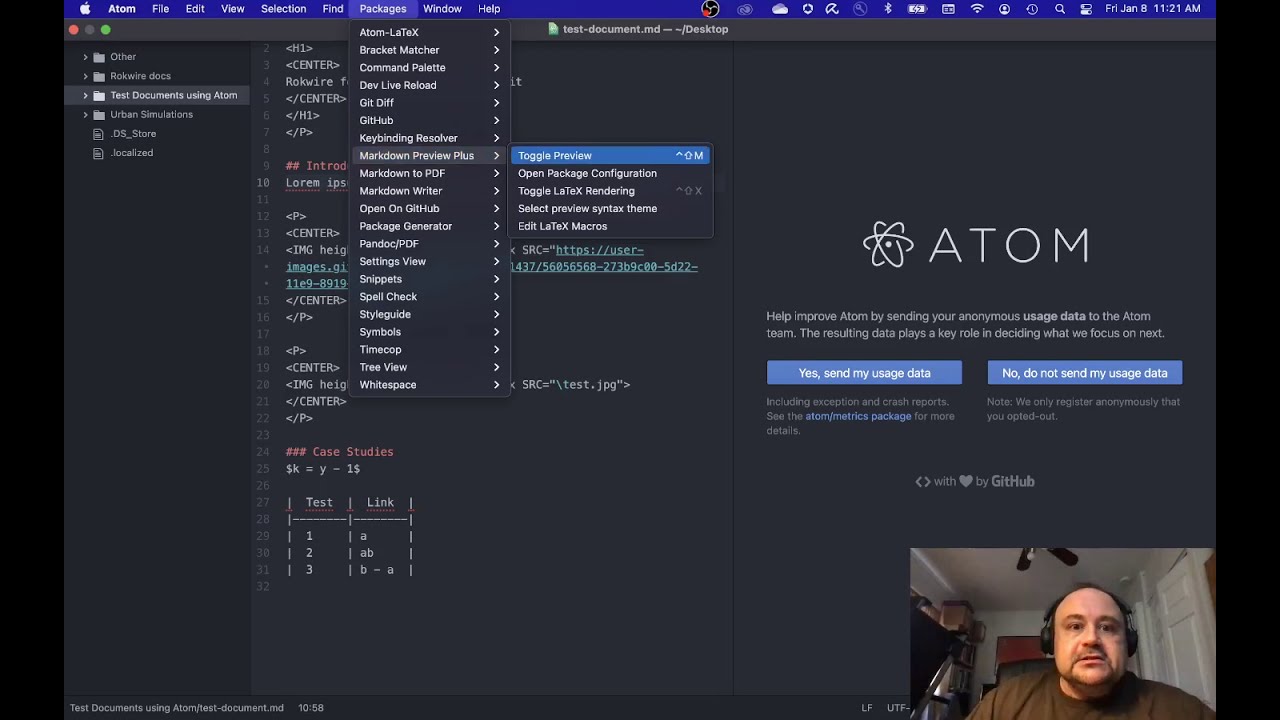Open the Dev Live Reload submenu
Screen dimensions: 1280x720
429,85
